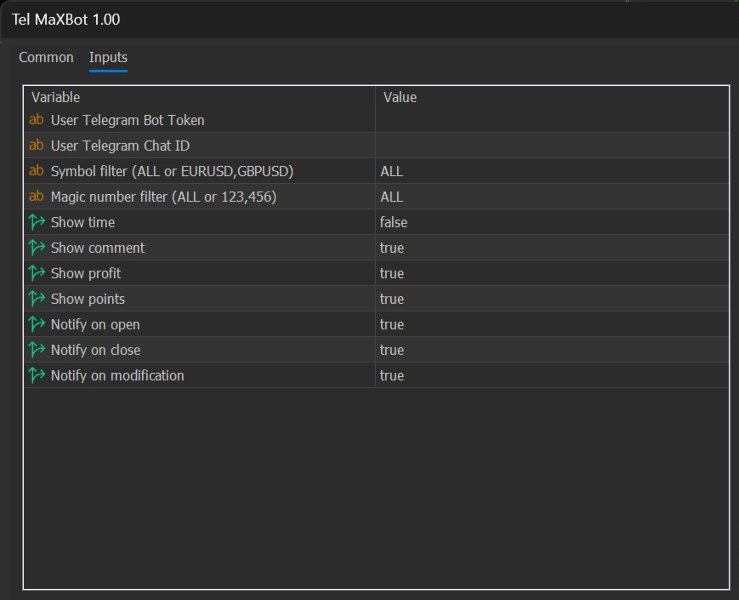739x600 pixels.
Task: Toggle the Show profit true value
Action: point(392,273)
